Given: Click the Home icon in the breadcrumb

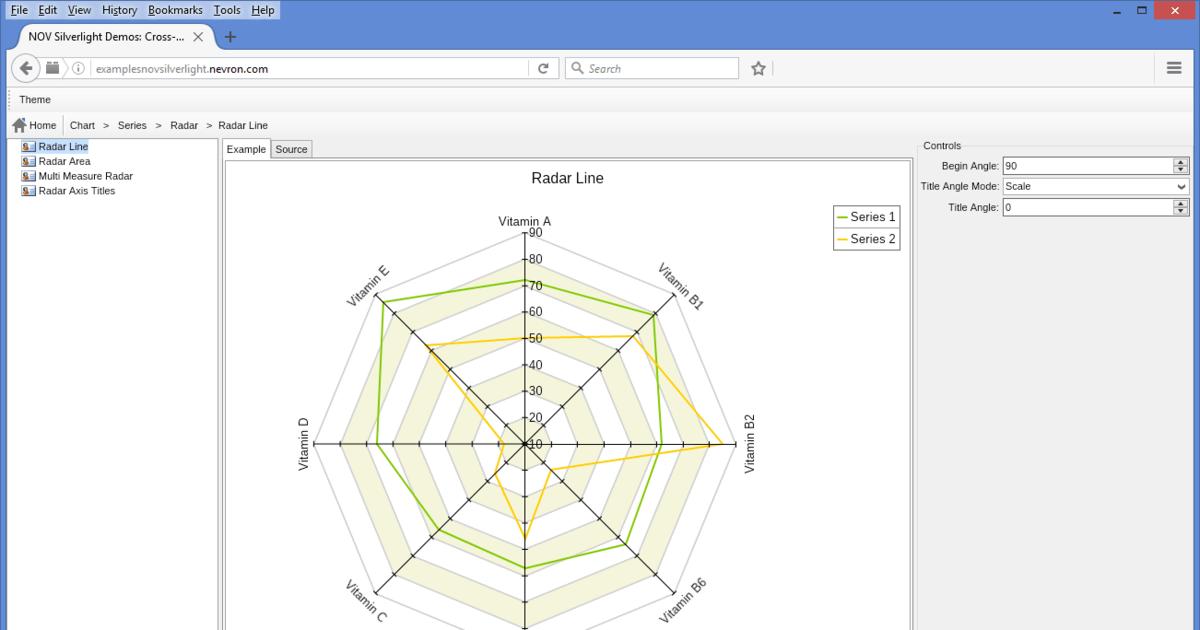Looking at the screenshot, I should coord(17,124).
